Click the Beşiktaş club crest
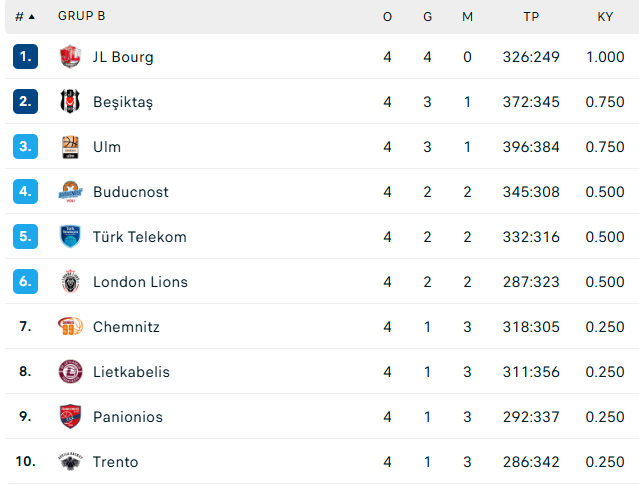The height and width of the screenshot is (485, 639). [x=70, y=102]
